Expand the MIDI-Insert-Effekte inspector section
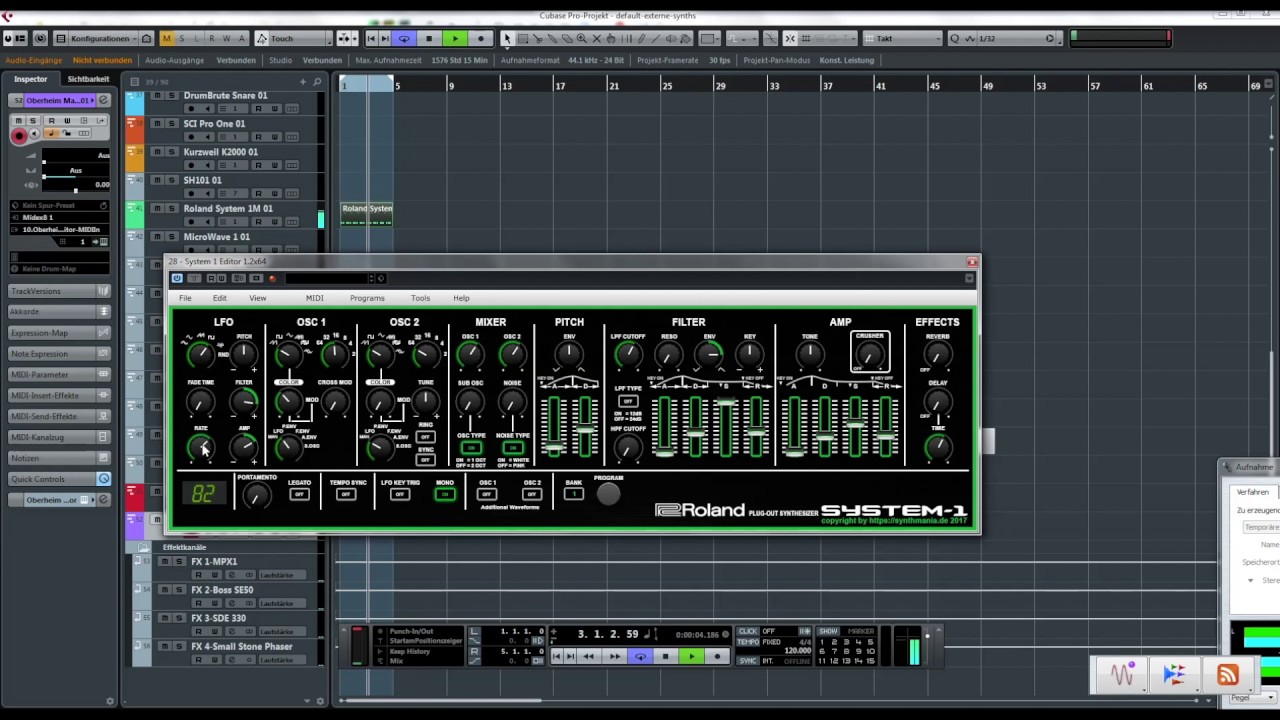The image size is (1280, 720). [x=59, y=396]
